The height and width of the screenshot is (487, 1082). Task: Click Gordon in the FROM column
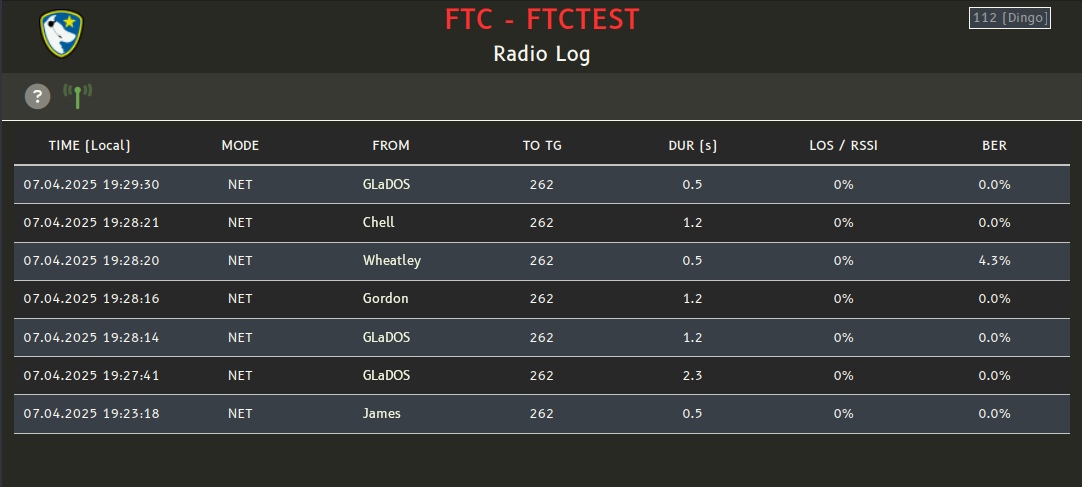(385, 299)
